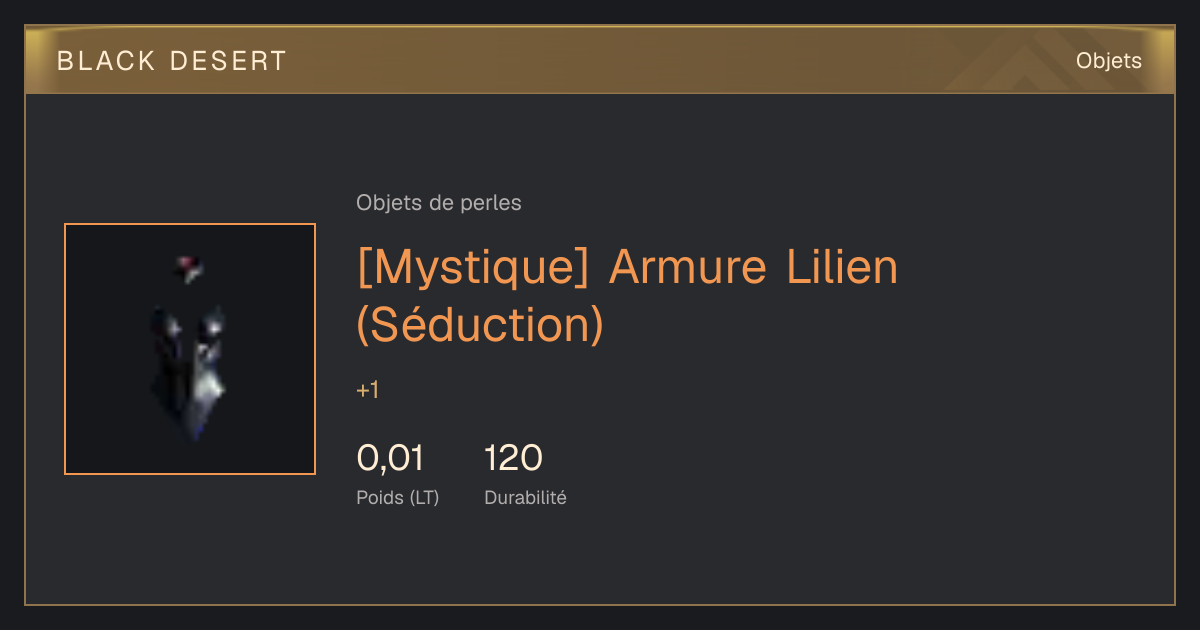Open the BLACK DESERT header title
1200x630 pixels.
point(172,61)
